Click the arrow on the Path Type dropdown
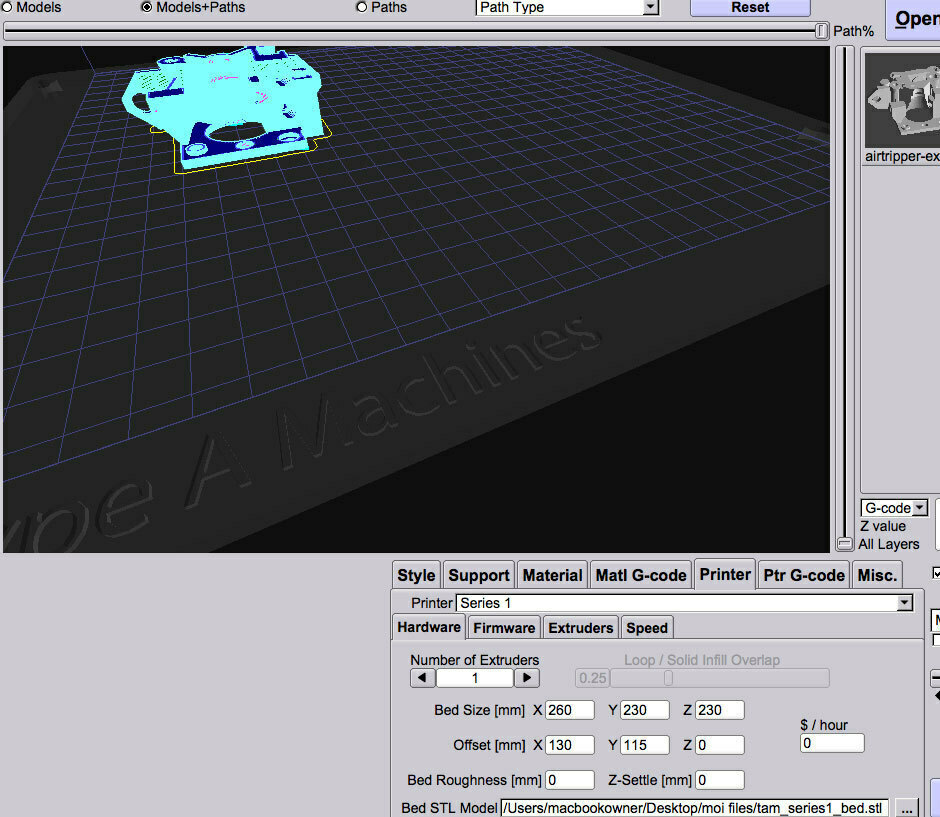940x817 pixels. [651, 8]
